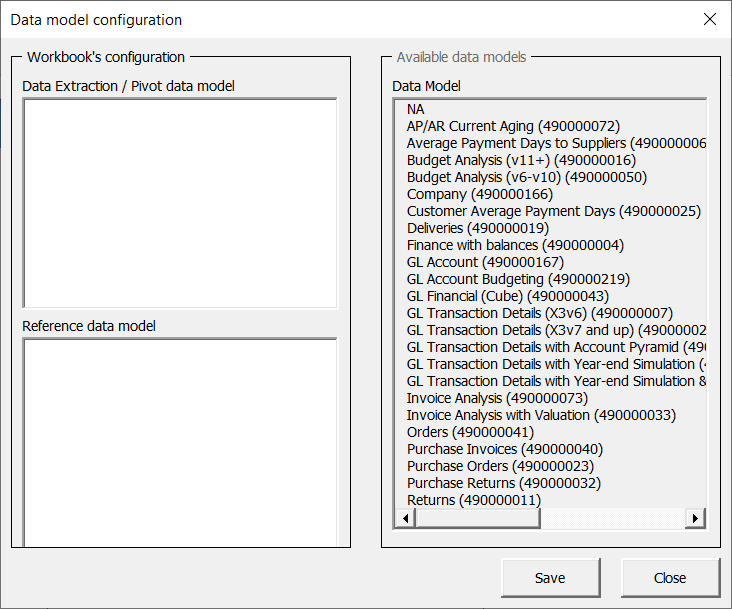Screen dimensions: 732x609
Task: Select Deliveries (490000019) in the list
Action: (477, 228)
